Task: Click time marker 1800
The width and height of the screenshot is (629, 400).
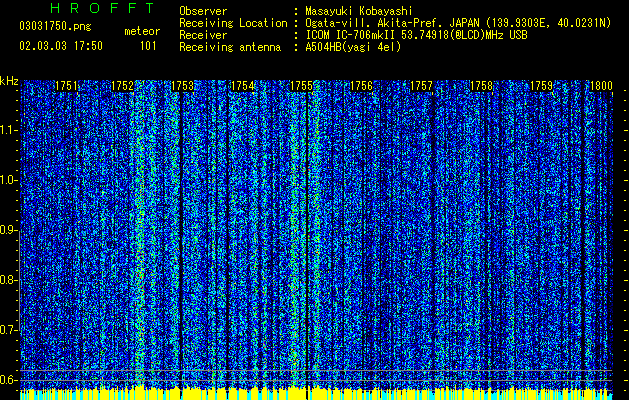Action: (601, 86)
